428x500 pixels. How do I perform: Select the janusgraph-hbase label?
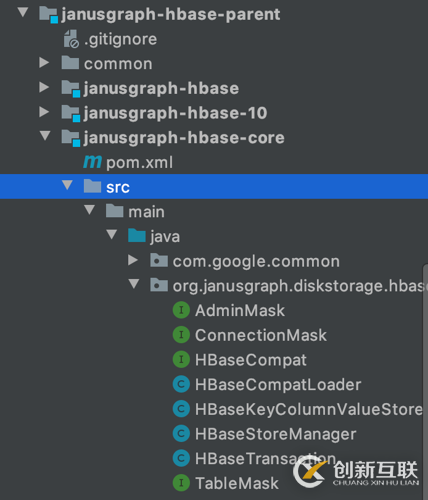pyautogui.click(x=161, y=89)
